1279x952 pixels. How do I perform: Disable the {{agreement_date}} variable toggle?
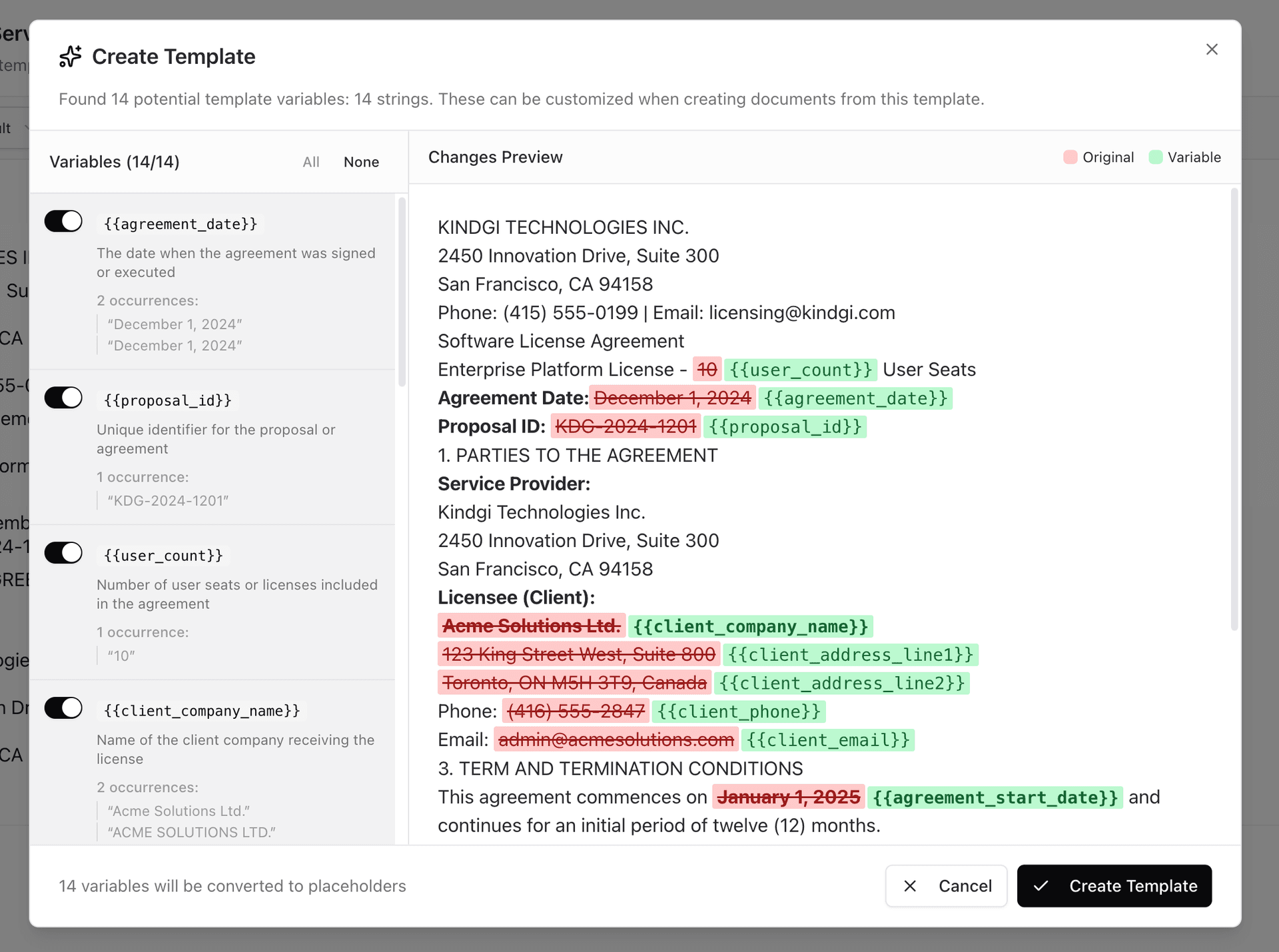point(63,221)
